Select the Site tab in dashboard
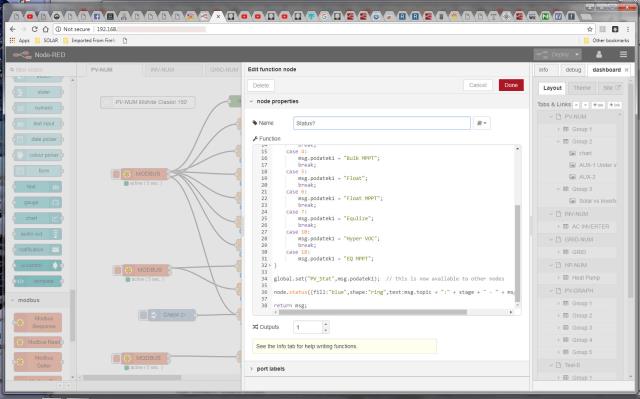 coord(611,88)
